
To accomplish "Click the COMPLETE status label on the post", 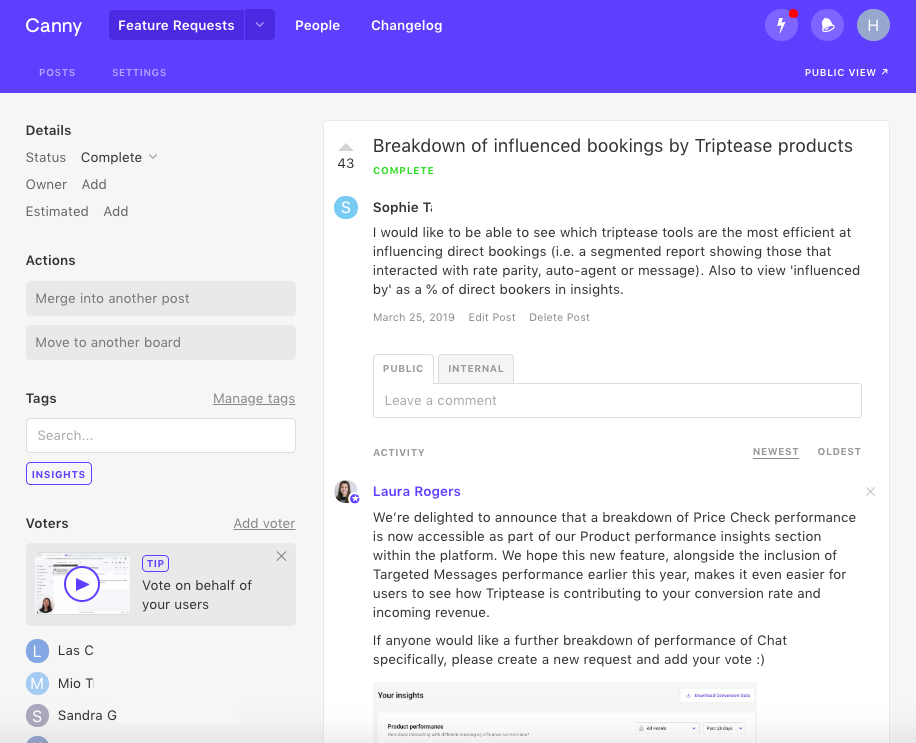I will click(404, 171).
